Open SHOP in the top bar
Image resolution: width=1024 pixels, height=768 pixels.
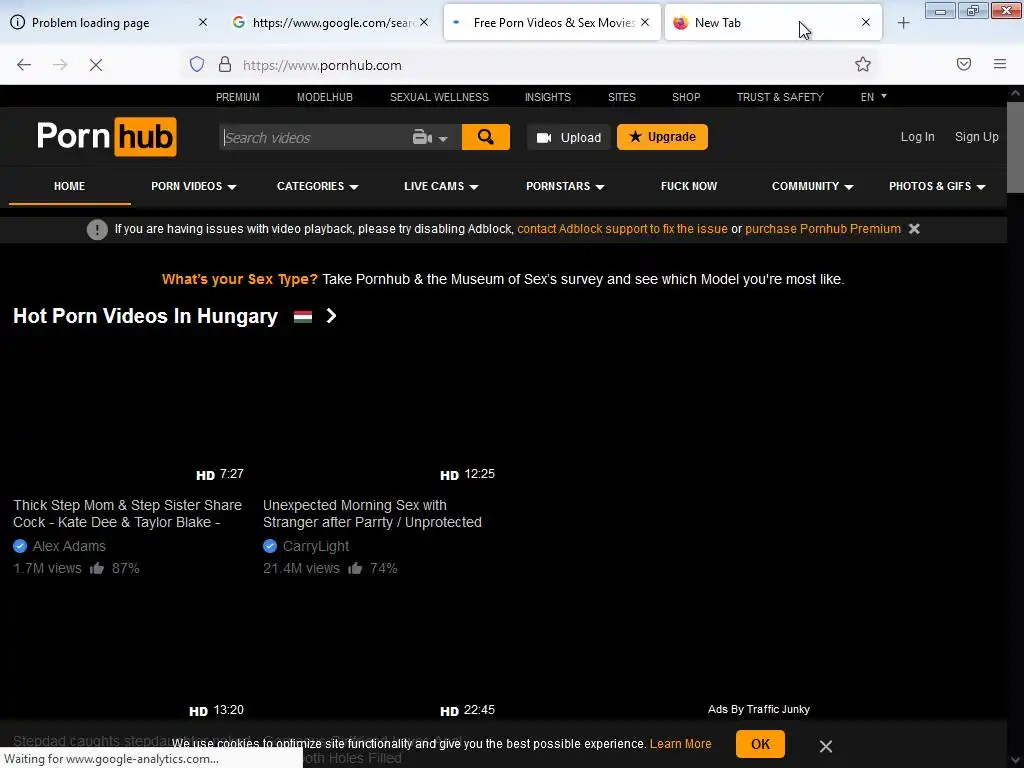pyautogui.click(x=686, y=97)
